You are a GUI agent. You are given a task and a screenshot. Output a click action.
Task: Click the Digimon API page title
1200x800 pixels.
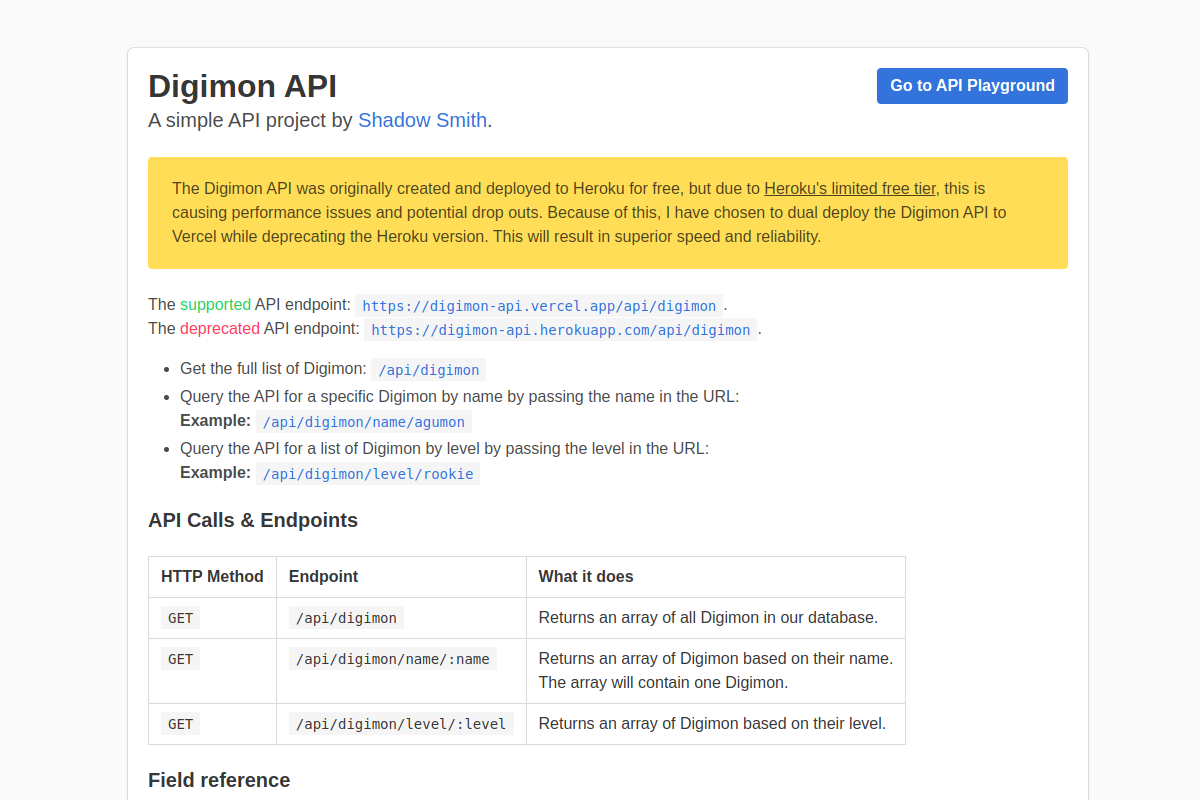pos(242,86)
